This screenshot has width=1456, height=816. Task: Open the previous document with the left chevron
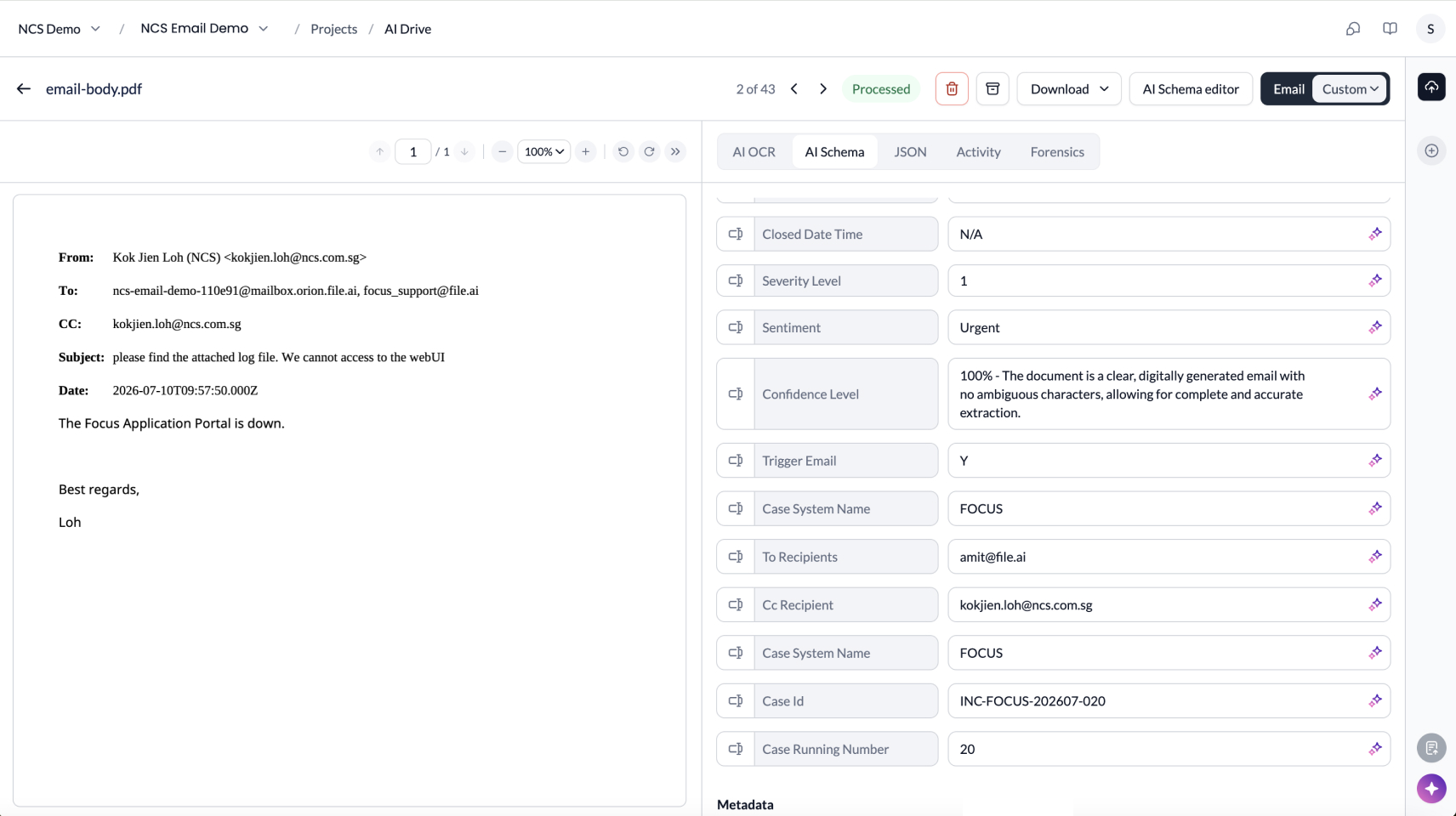(x=794, y=88)
